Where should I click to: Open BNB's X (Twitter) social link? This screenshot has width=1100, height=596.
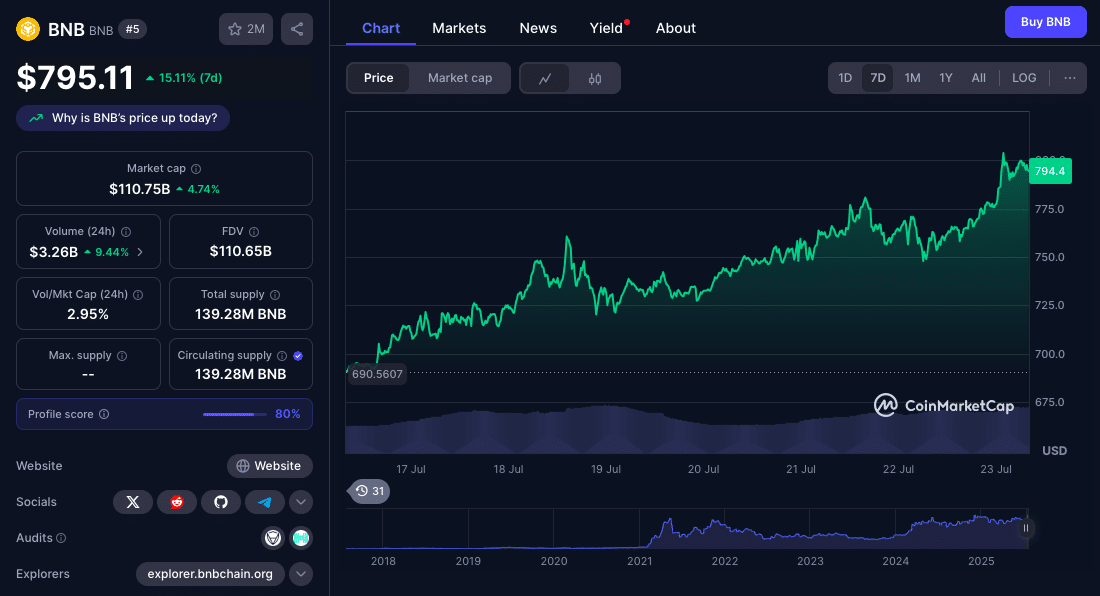(x=132, y=502)
